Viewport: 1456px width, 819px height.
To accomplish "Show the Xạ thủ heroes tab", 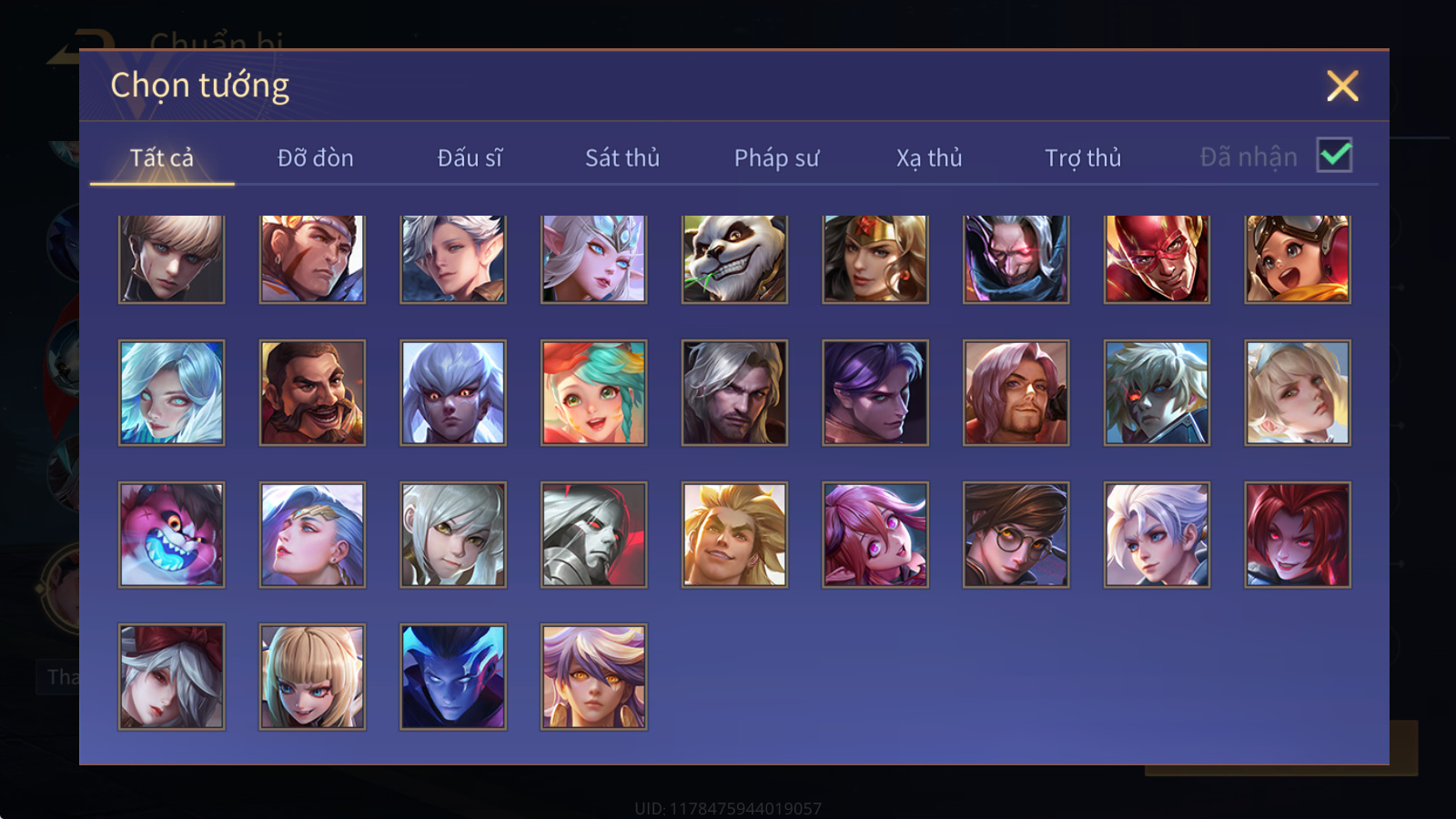I will (929, 158).
